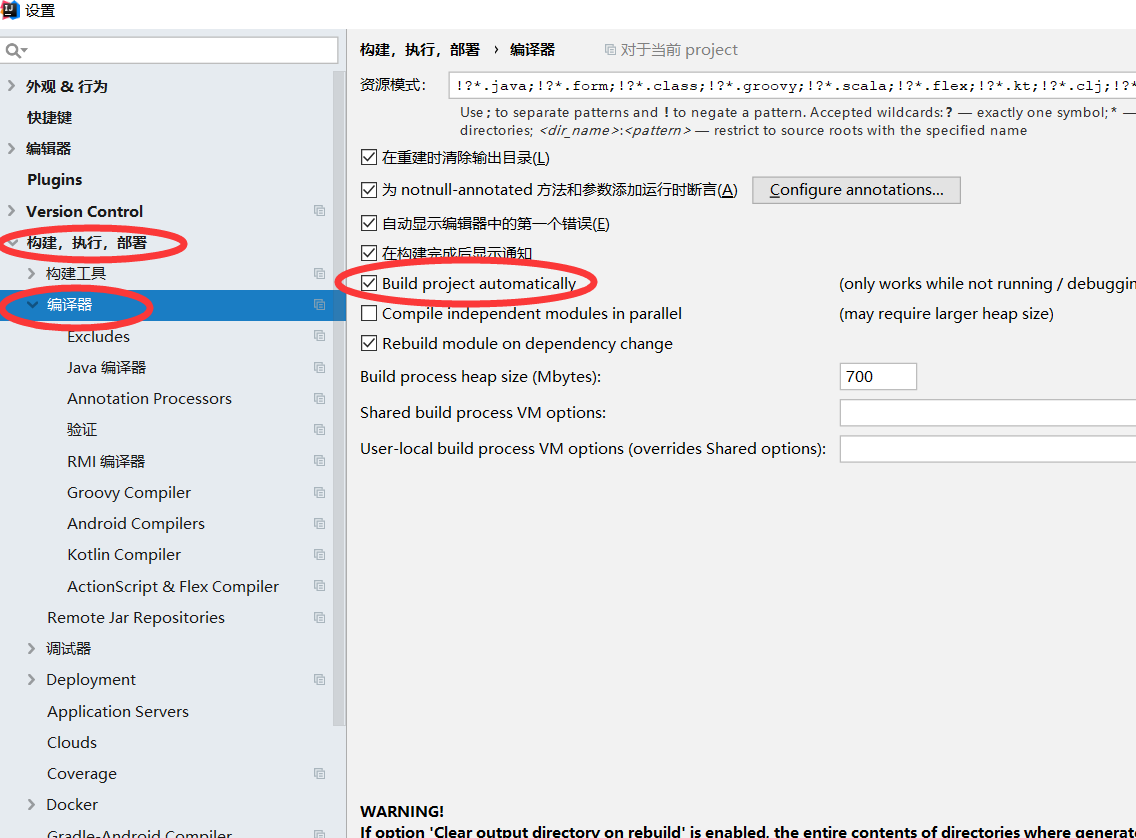Click project-level icon beside 验证
Viewport: 1136px width, 838px height.
point(320,430)
